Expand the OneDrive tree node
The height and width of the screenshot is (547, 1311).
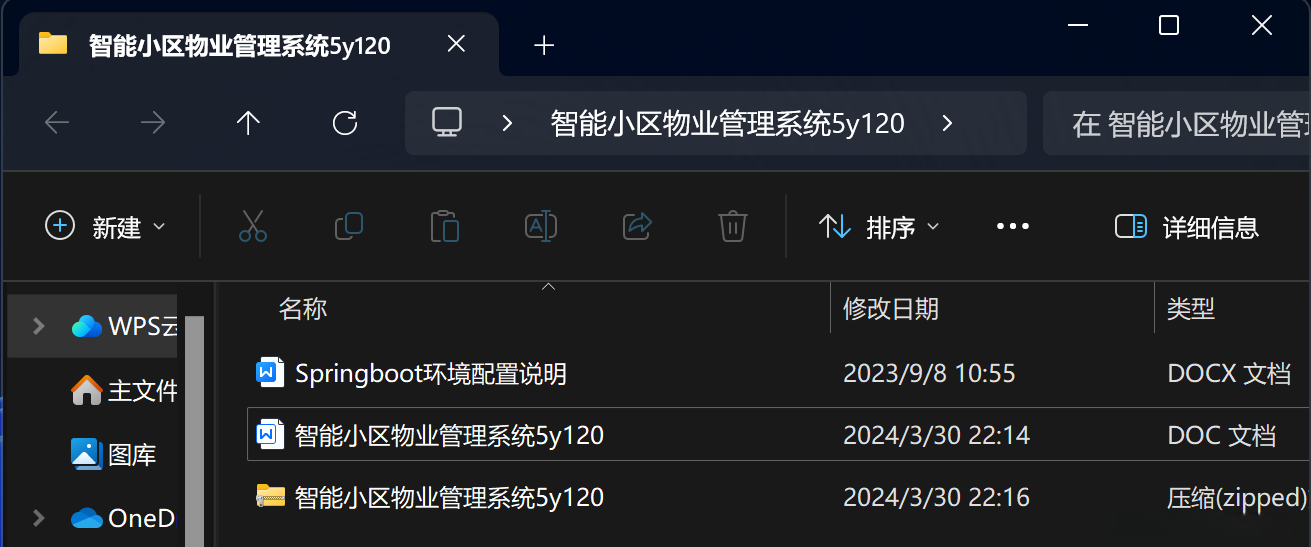[x=38, y=518]
